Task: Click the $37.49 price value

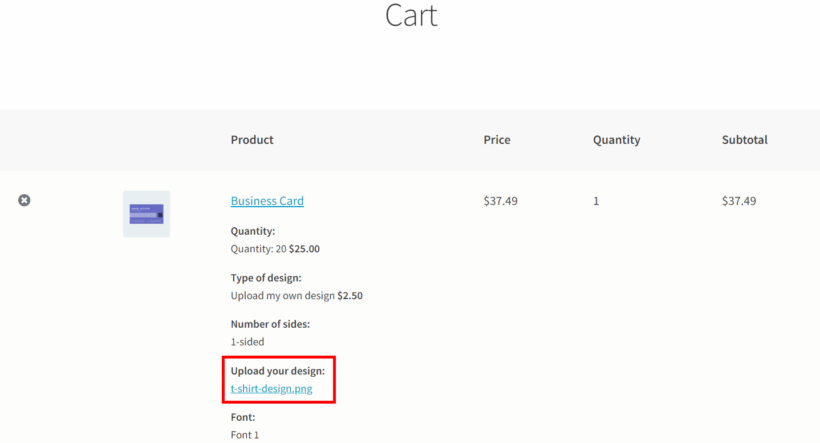Action: (500, 201)
